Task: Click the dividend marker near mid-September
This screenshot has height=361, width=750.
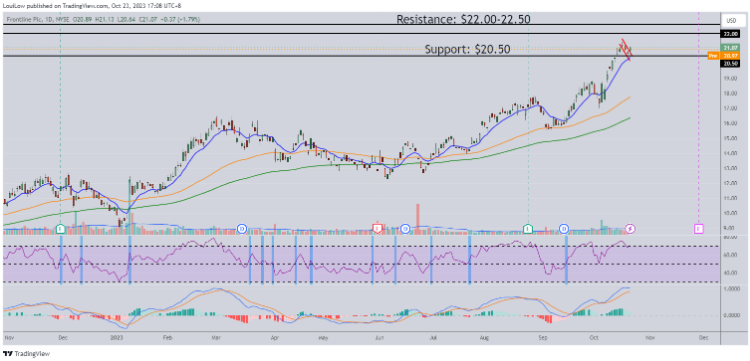Action: tap(564, 229)
